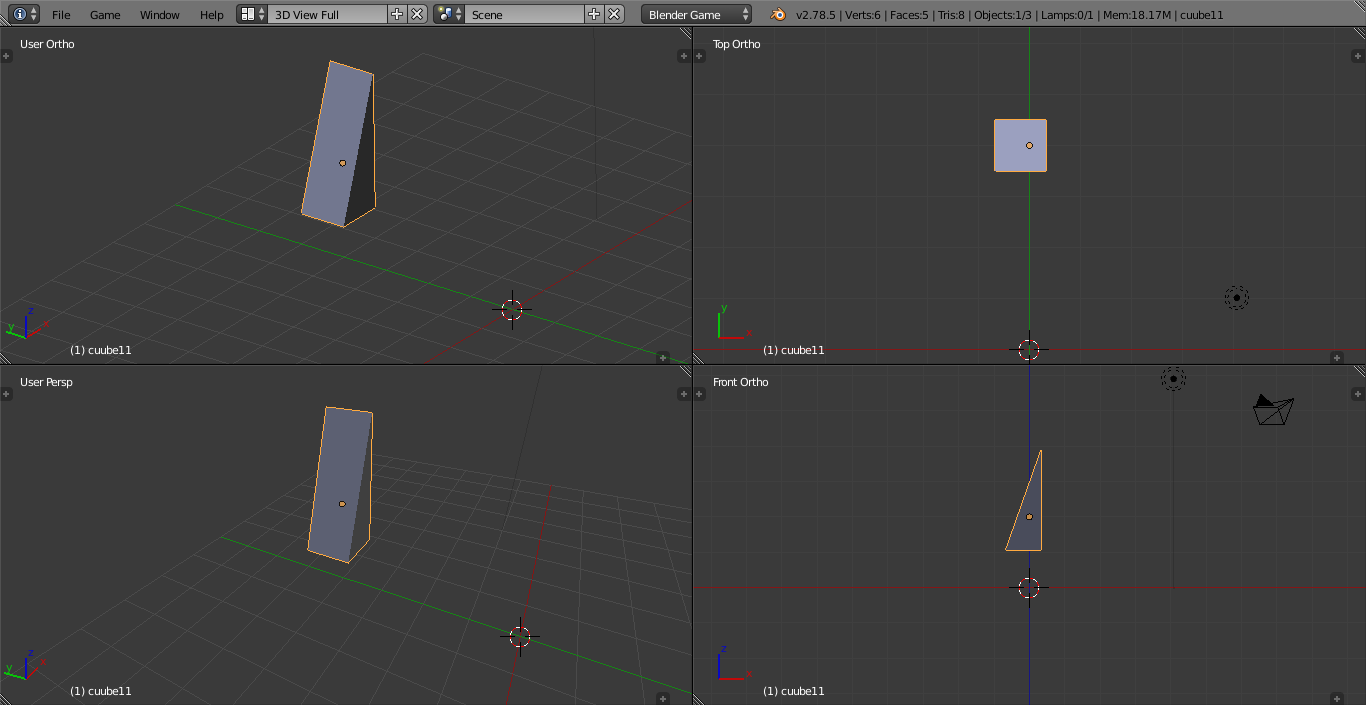Delete the 3D View Full layout
1366x705 pixels.
[x=417, y=15]
